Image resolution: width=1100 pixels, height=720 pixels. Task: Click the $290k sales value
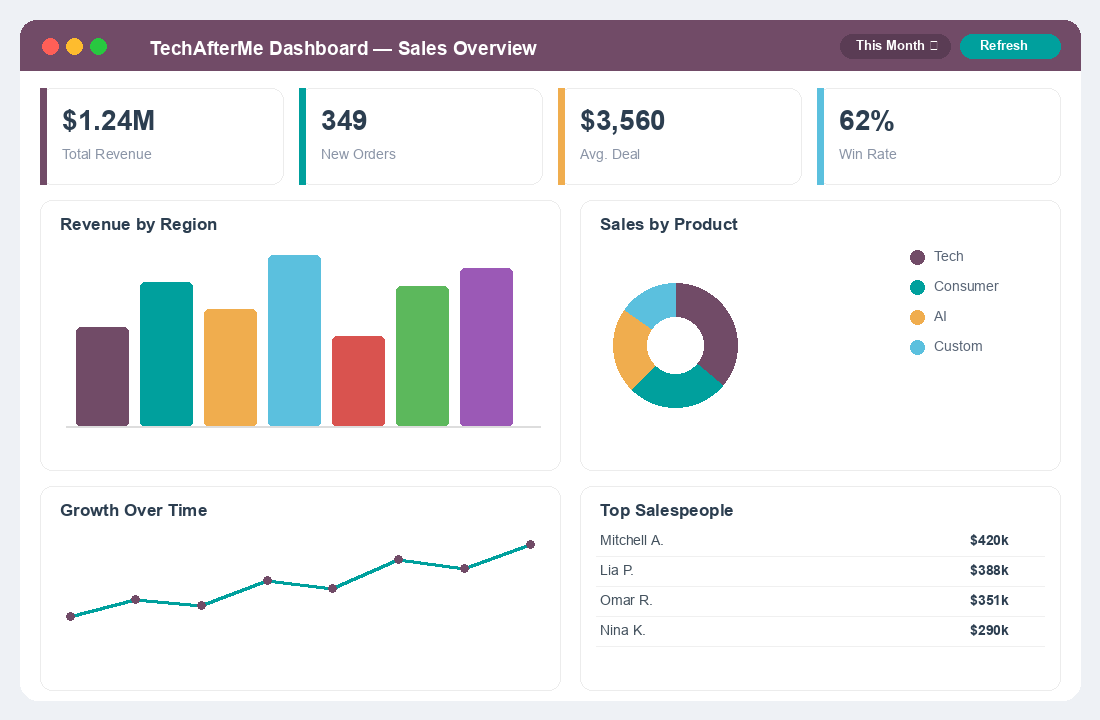989,631
